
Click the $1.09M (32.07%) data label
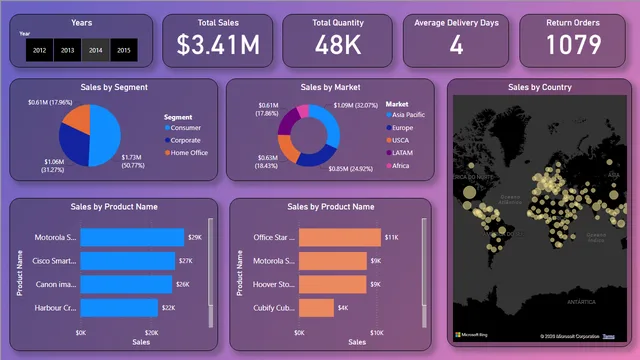point(356,105)
